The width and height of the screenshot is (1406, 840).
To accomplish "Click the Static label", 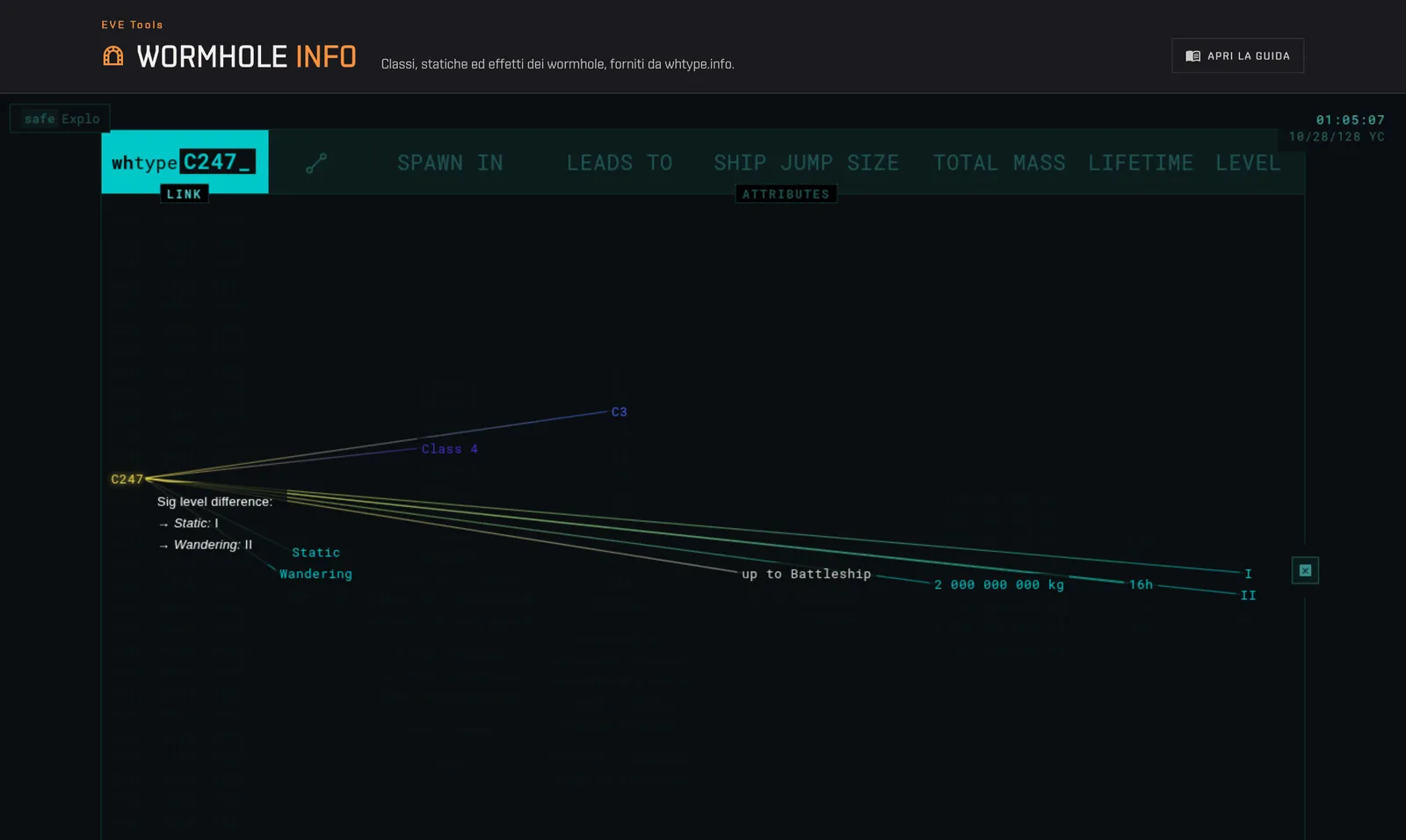I will (x=316, y=553).
